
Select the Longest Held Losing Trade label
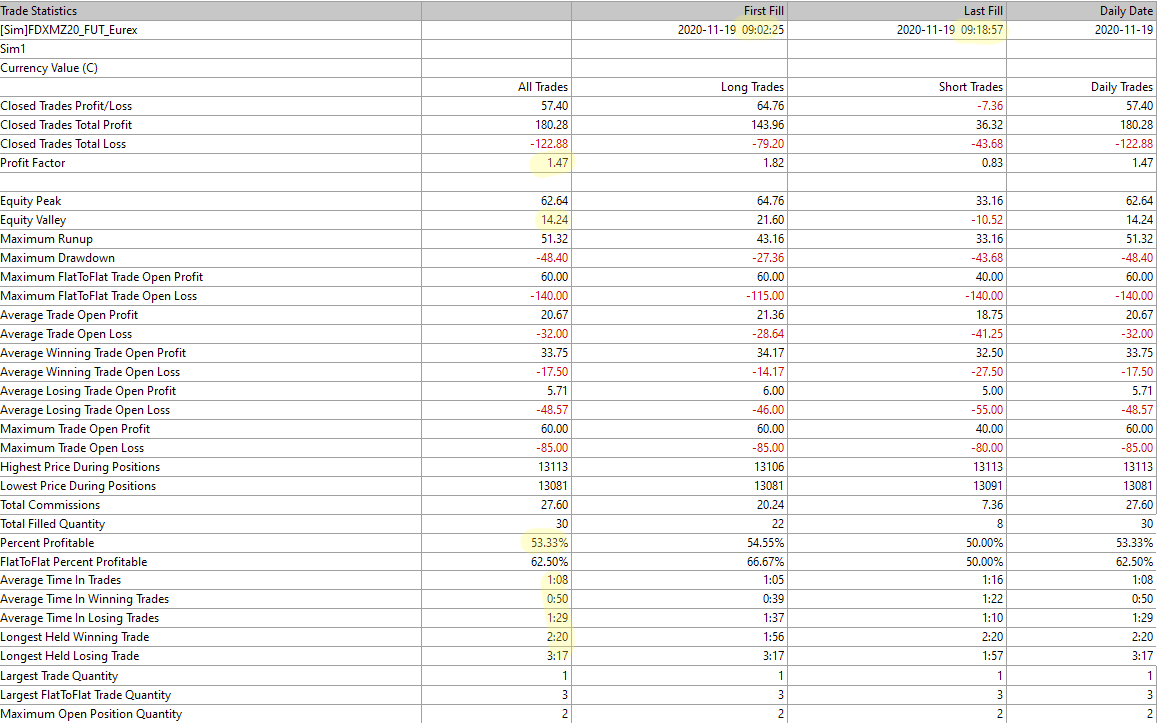[x=70, y=656]
